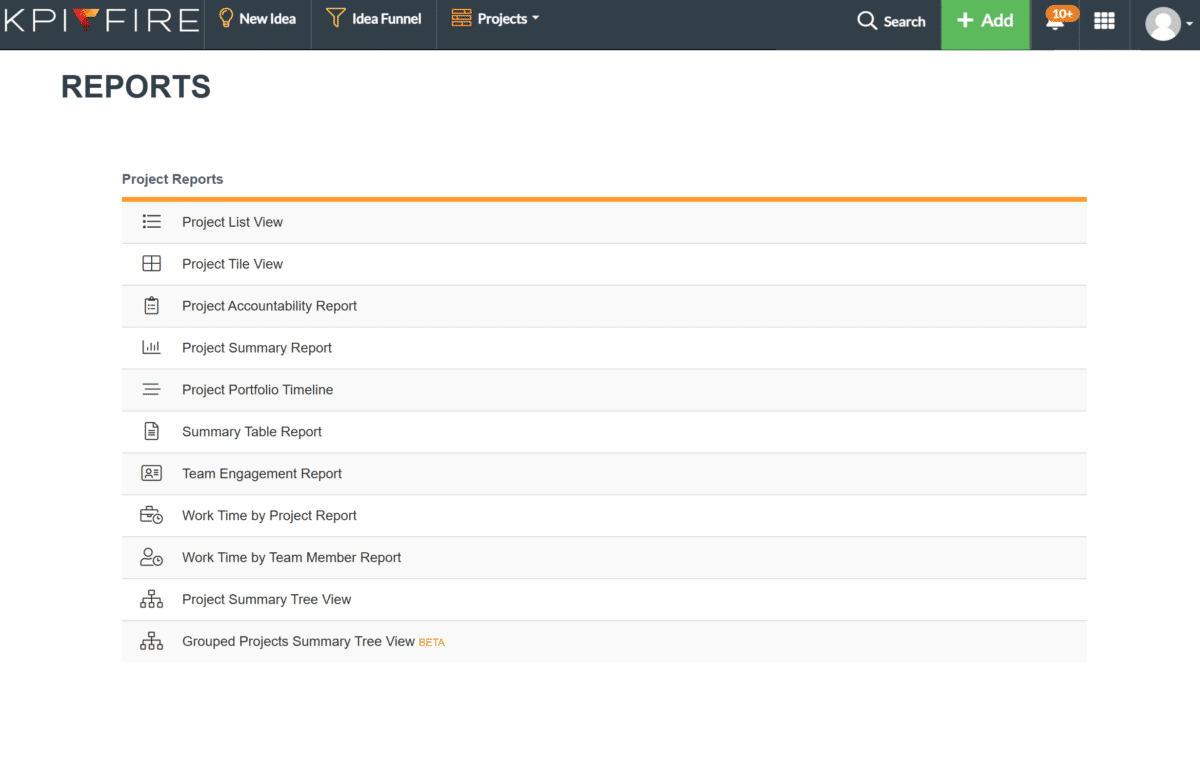Click the green Add button
Viewport: 1200px width, 761px height.
(985, 21)
